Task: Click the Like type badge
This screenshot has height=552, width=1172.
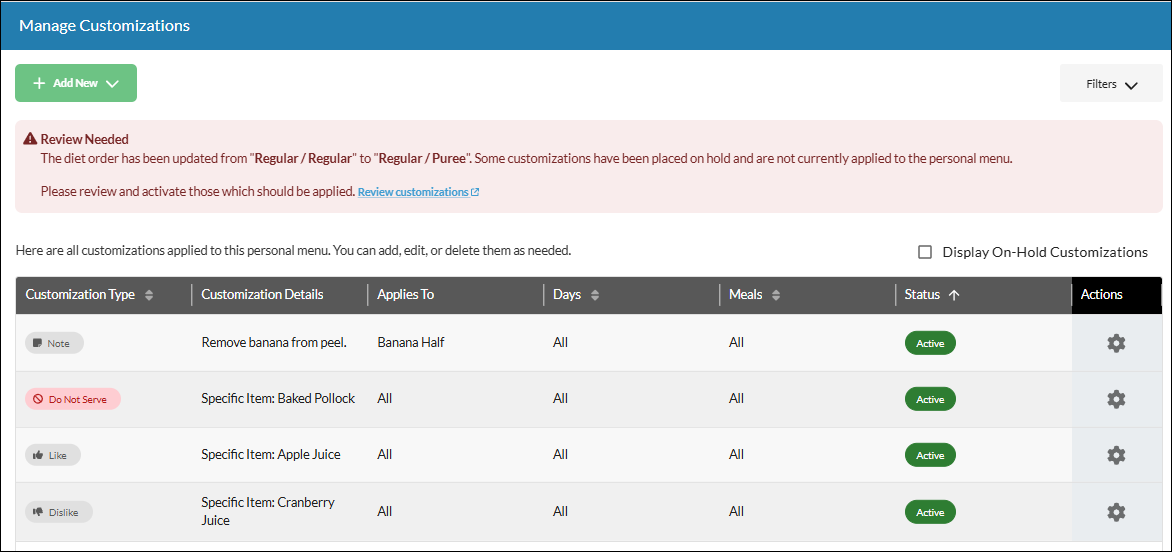Action: pos(52,455)
